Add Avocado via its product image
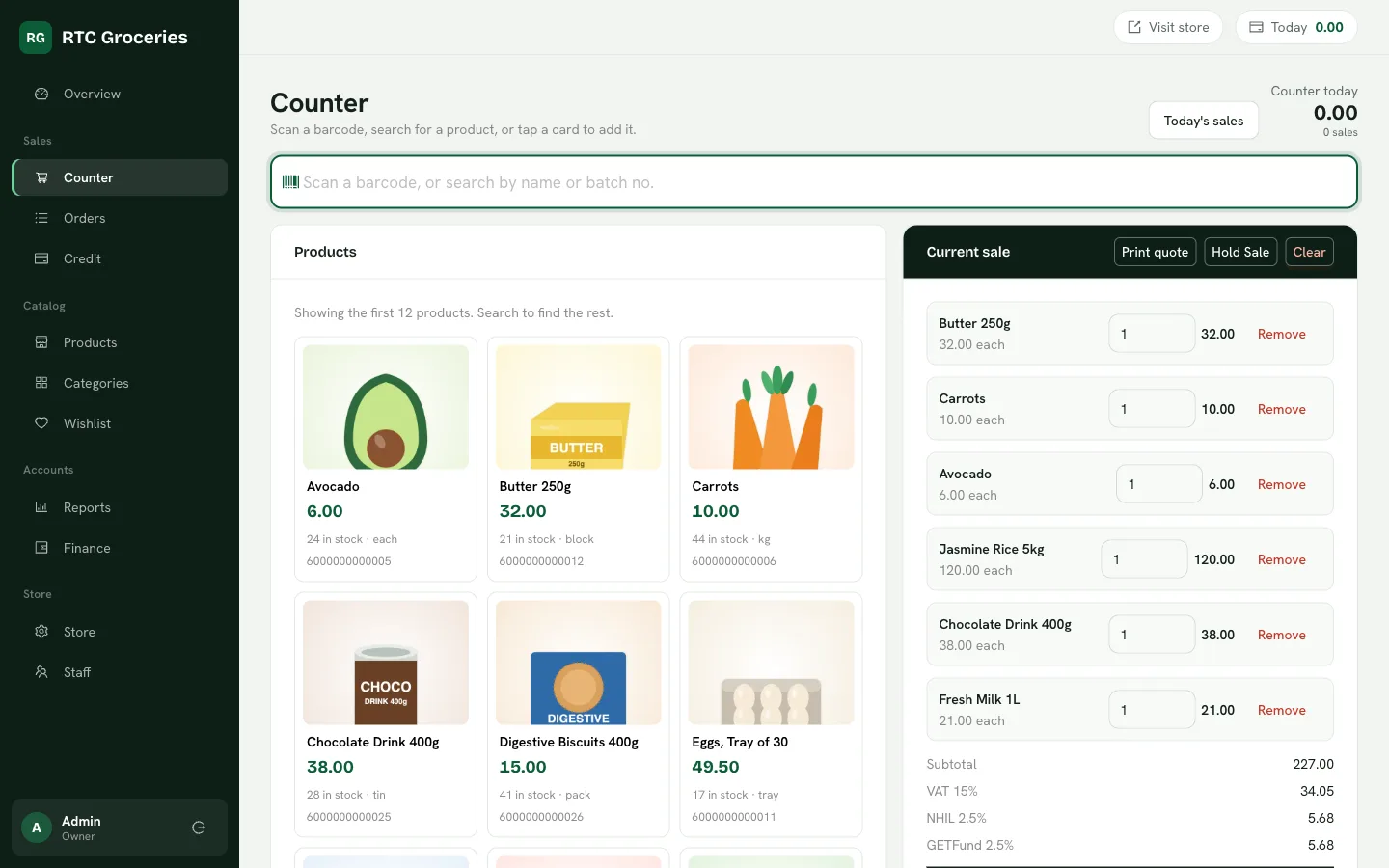This screenshot has height=868, width=1389. (386, 407)
